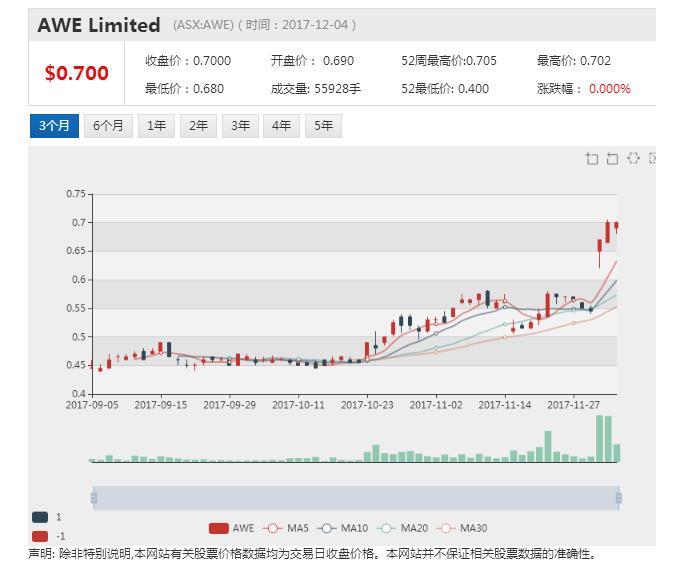Click the right handle of the zoom slider
Viewport: 689px width, 561px height.
click(x=619, y=497)
